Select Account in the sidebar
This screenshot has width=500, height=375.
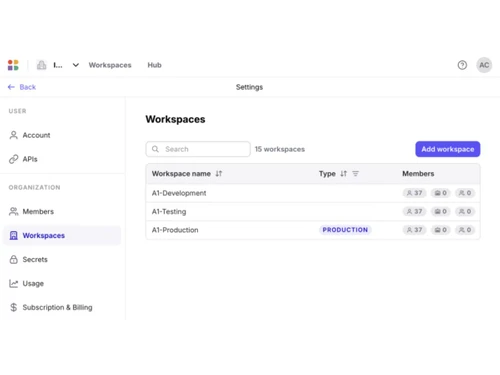point(63,135)
